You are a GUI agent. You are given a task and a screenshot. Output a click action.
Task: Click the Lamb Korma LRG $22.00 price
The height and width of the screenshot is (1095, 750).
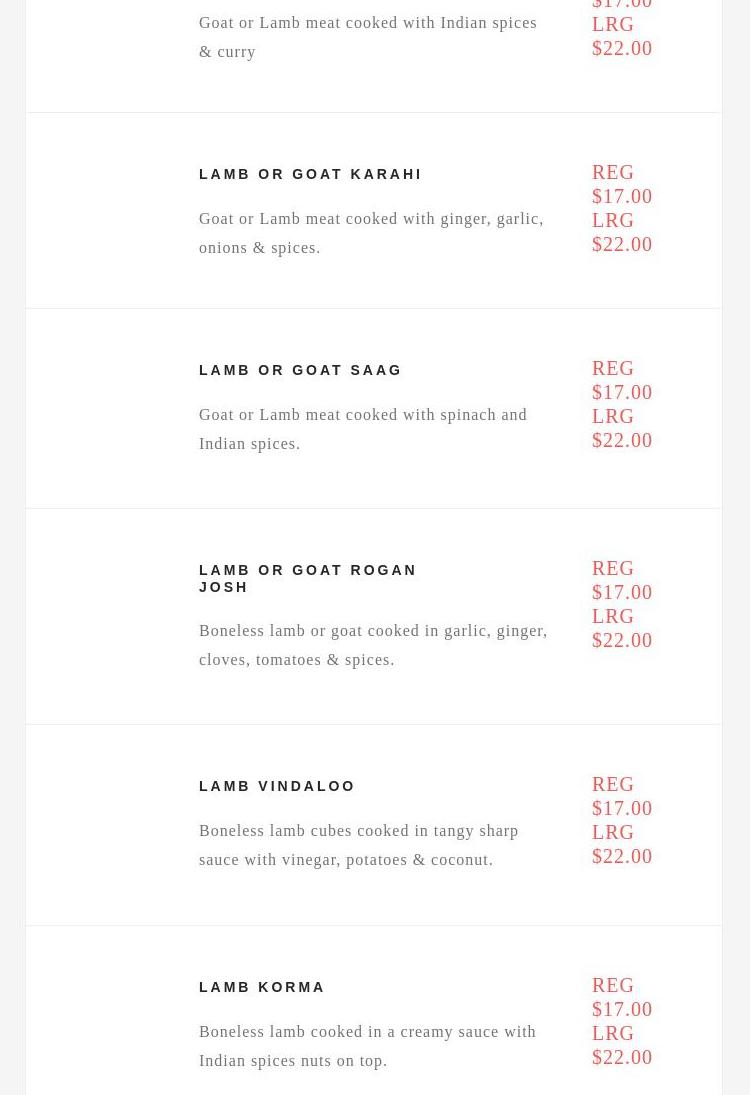[621, 1045]
